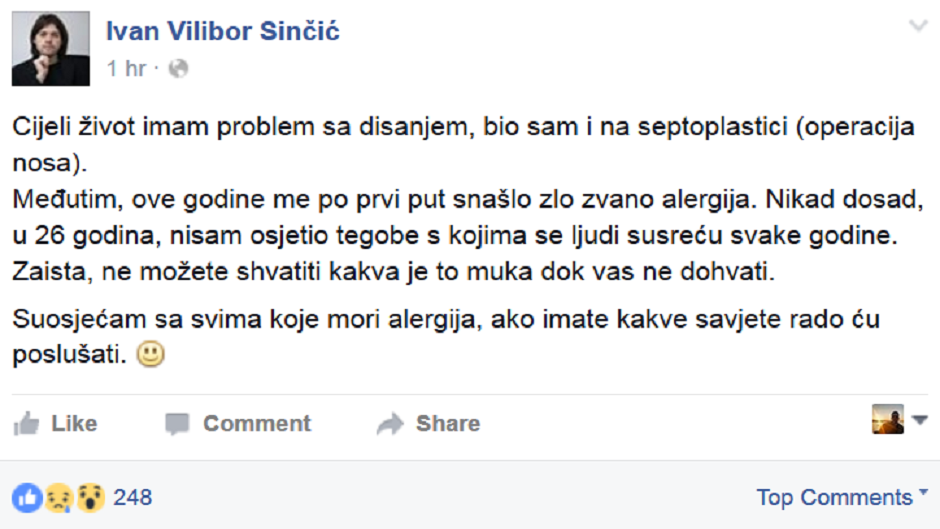The height and width of the screenshot is (529, 940).
Task: Click the speech bubble Comment icon
Action: 177,424
